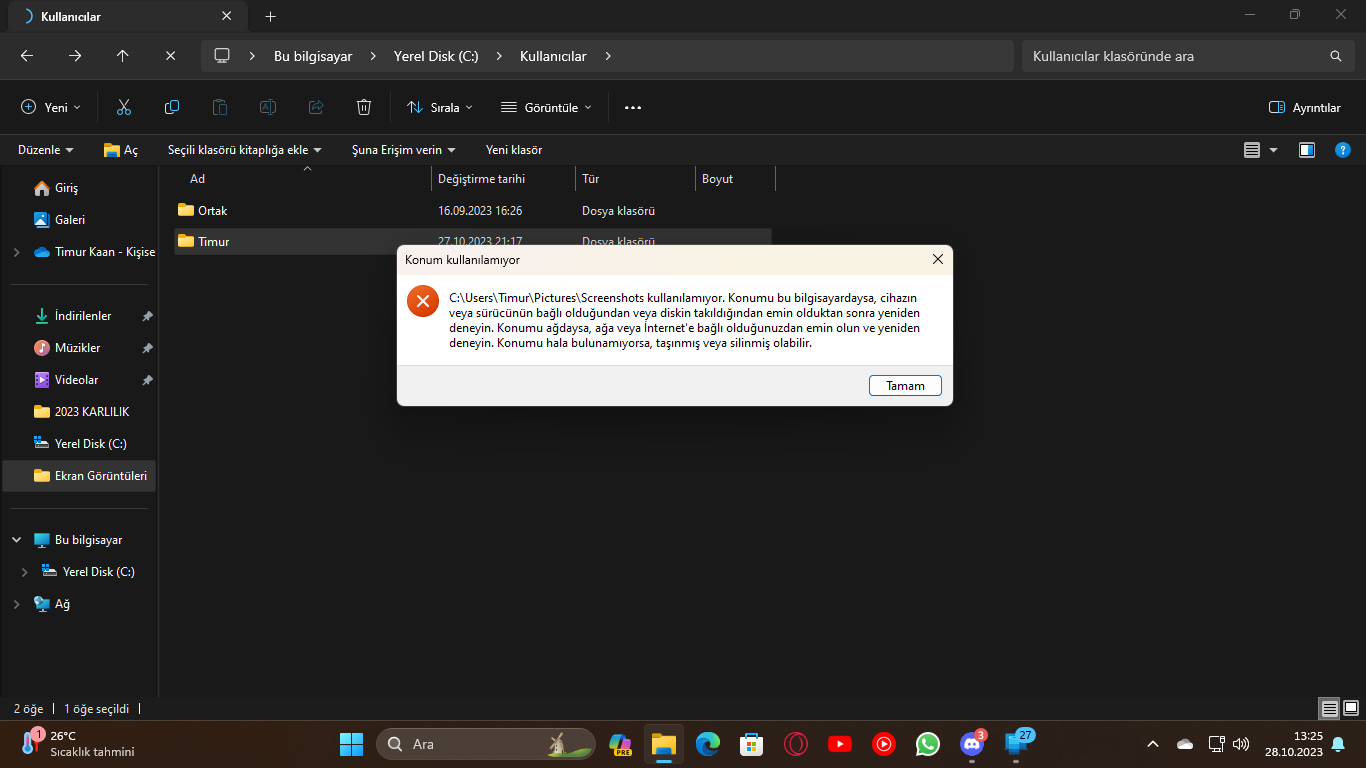
Task: Select Ekran Görüntüleri in the sidebar
Action: [x=79, y=476]
